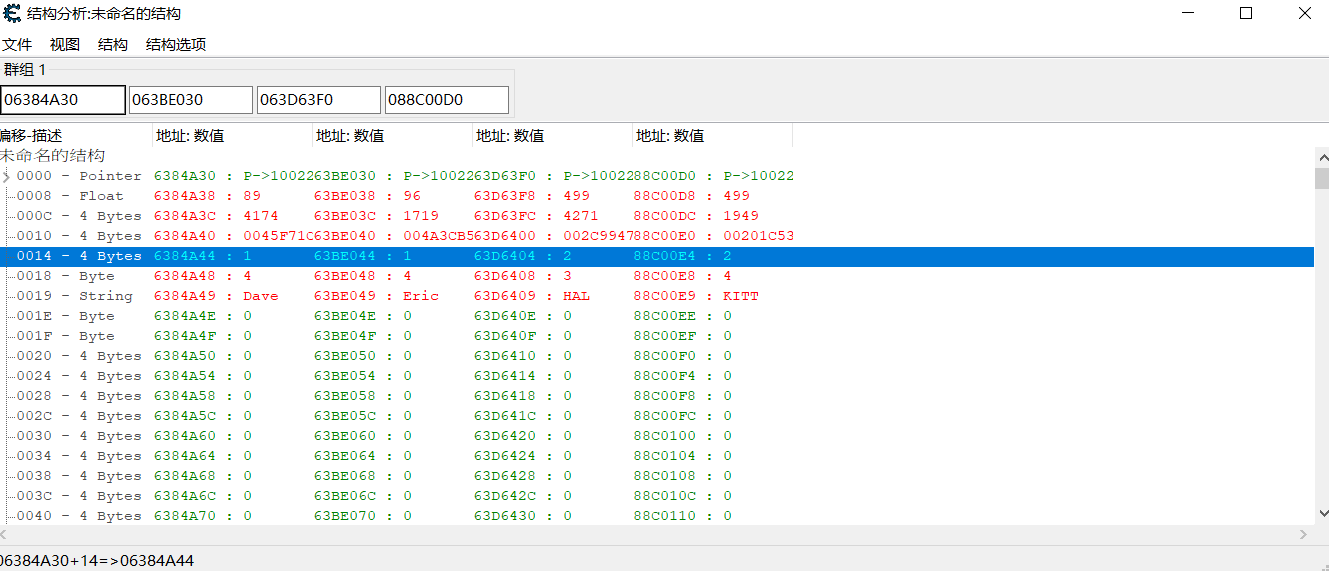The height and width of the screenshot is (571, 1329).
Task: Maximize the structure dissect window
Action: (x=1246, y=14)
